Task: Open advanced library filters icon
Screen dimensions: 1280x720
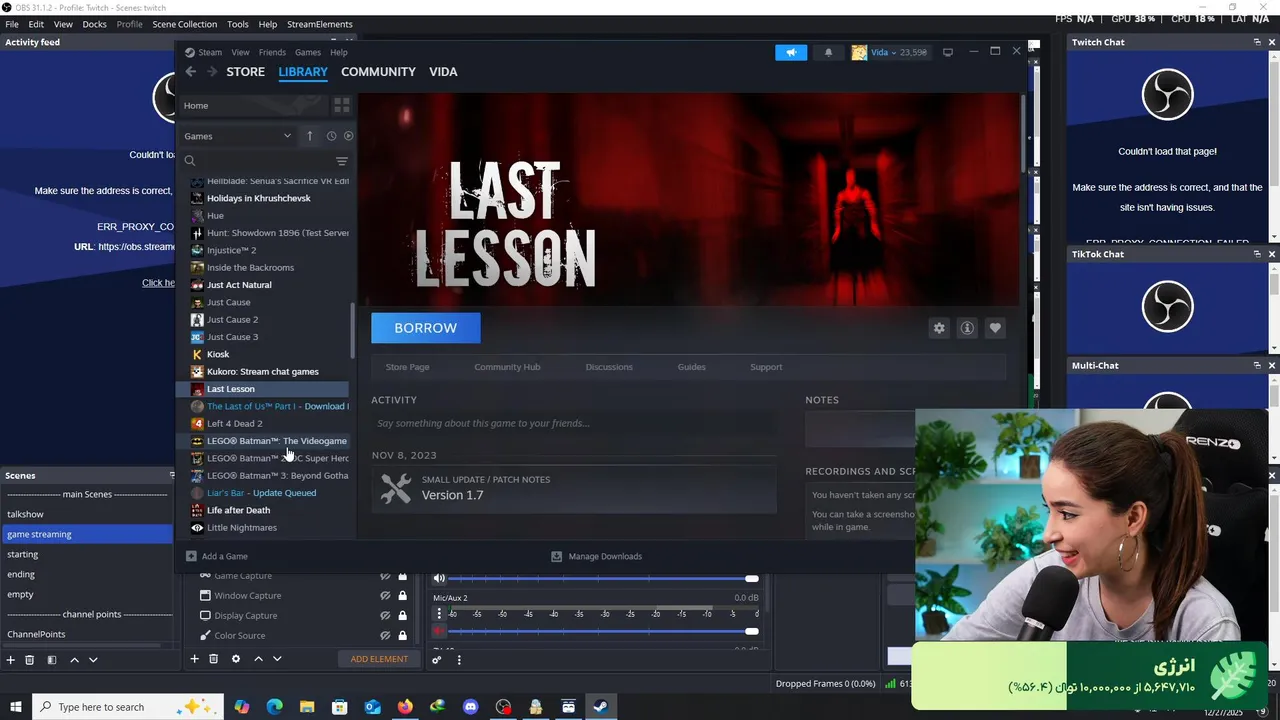Action: click(342, 161)
